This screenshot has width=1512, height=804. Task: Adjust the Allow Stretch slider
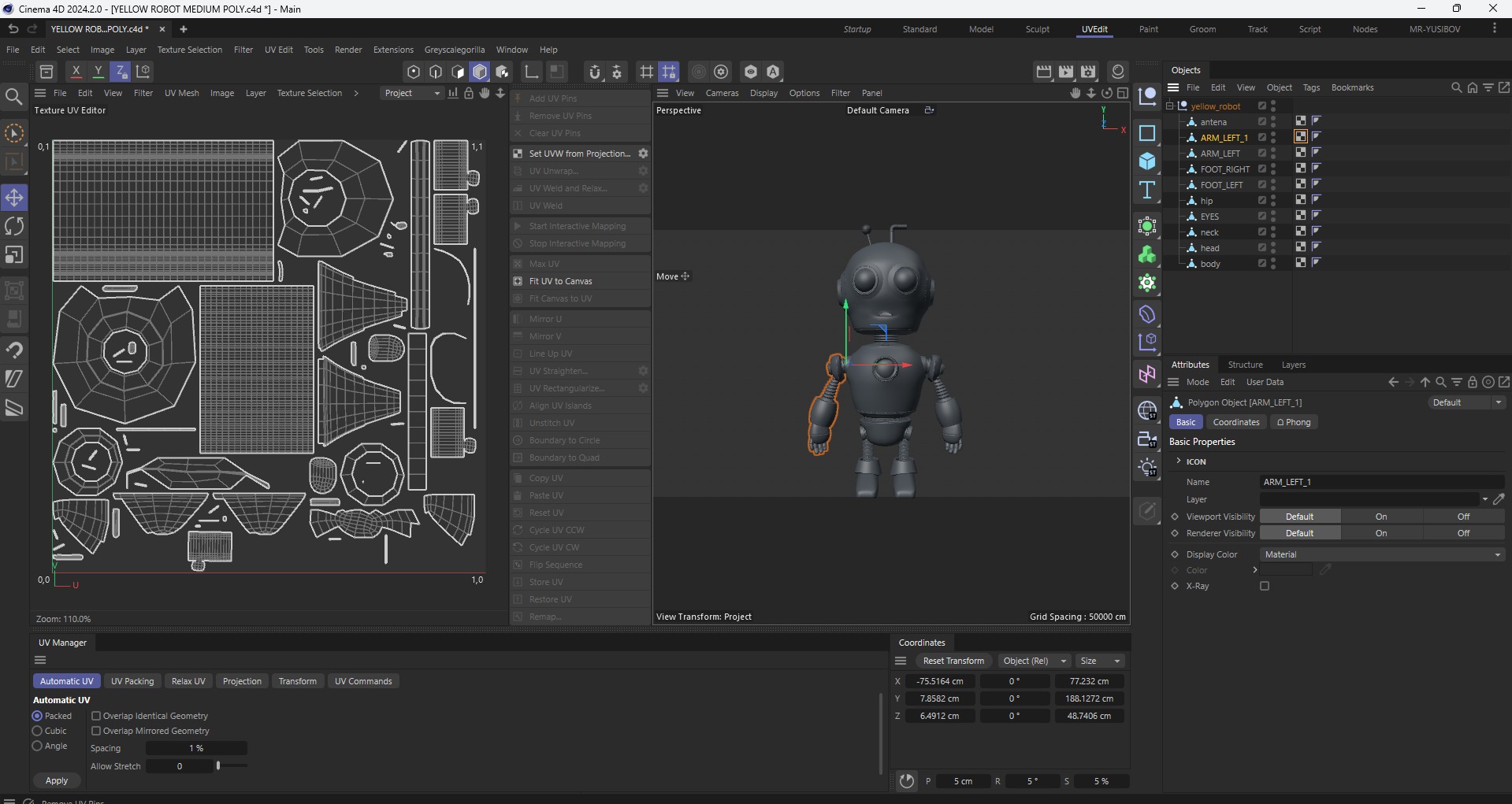[x=218, y=765]
